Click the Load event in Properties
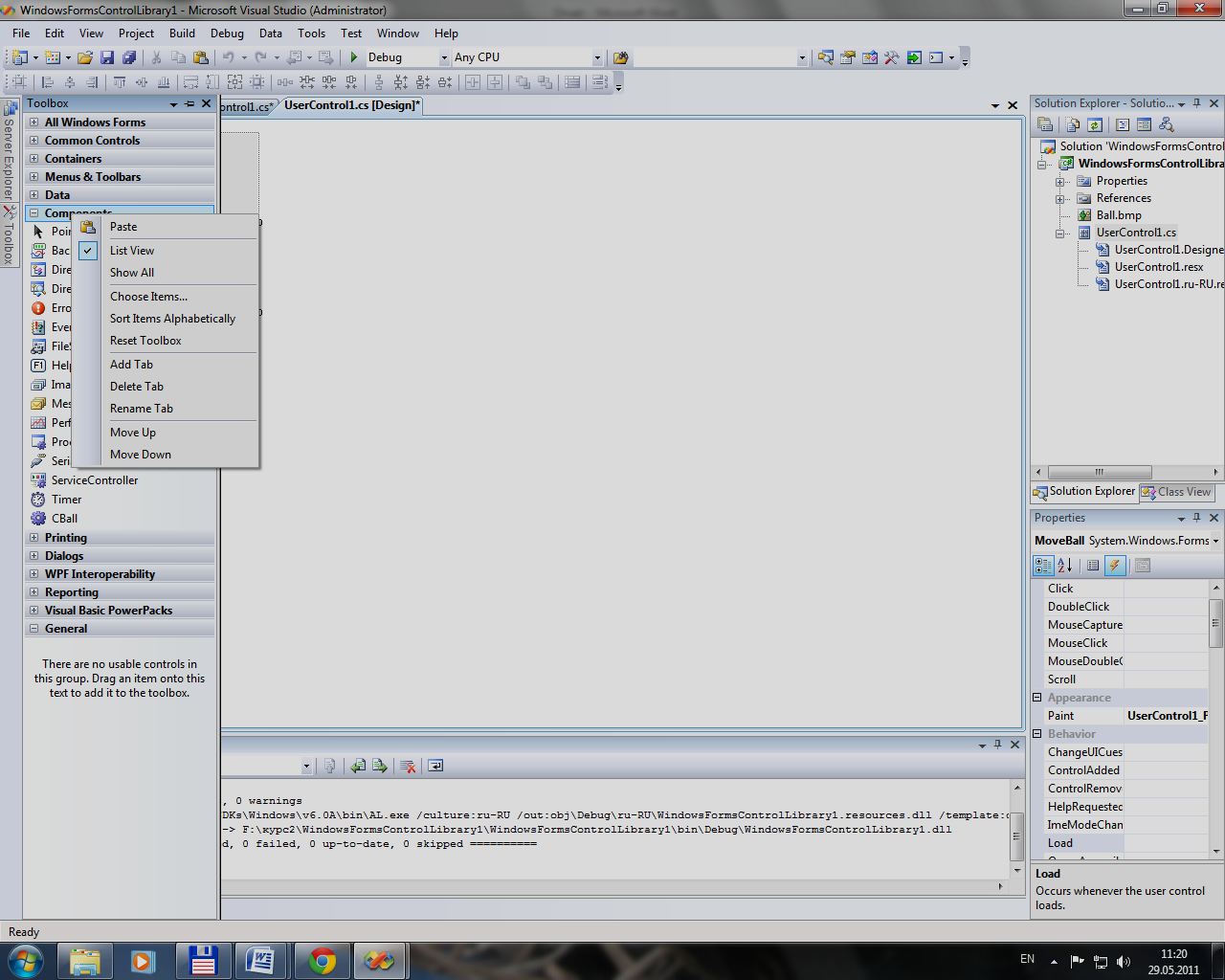The height and width of the screenshot is (980, 1225). 1060,843
